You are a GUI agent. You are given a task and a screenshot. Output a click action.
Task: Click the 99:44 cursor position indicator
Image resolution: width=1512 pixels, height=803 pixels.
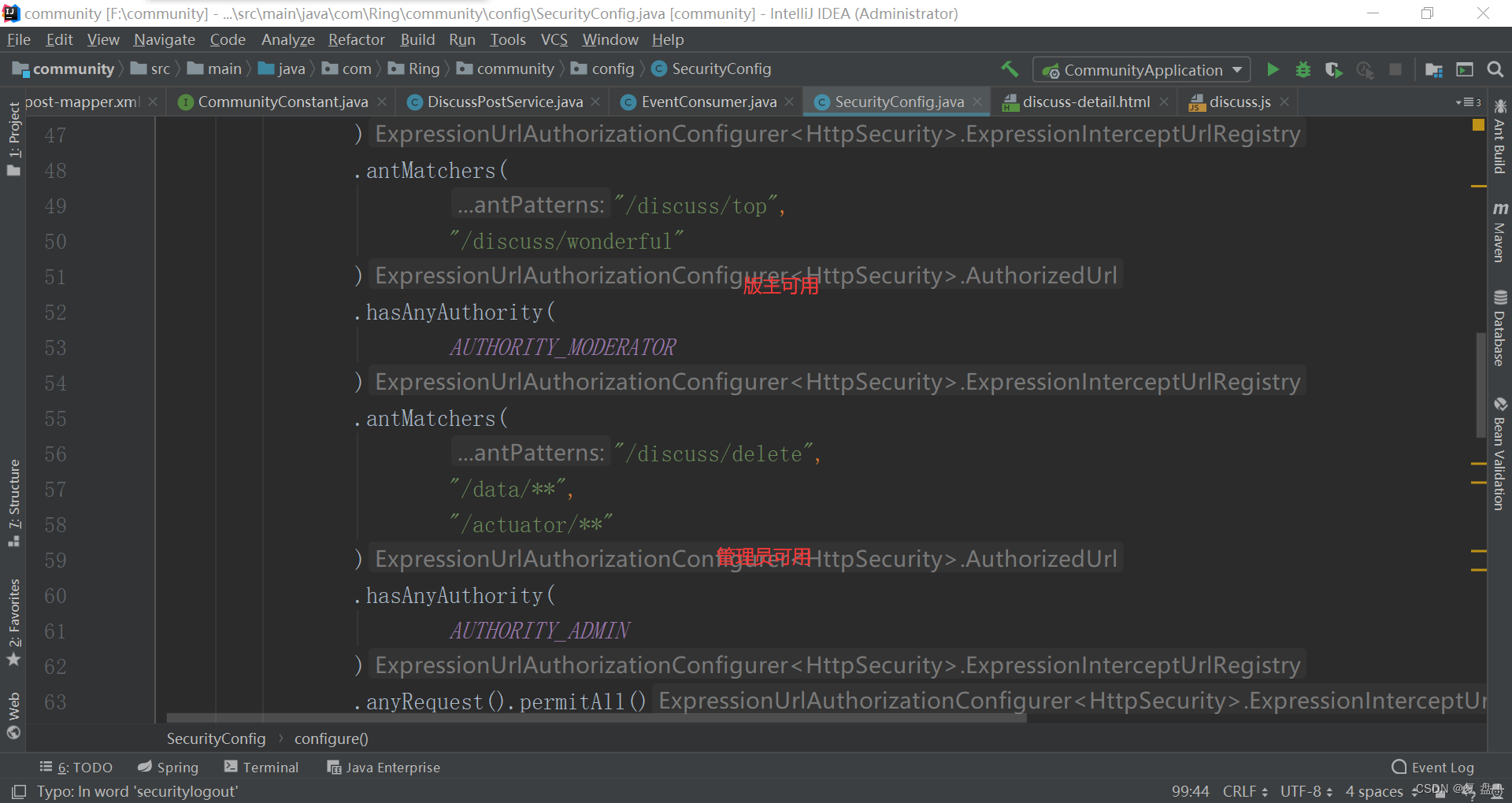pyautogui.click(x=1190, y=791)
